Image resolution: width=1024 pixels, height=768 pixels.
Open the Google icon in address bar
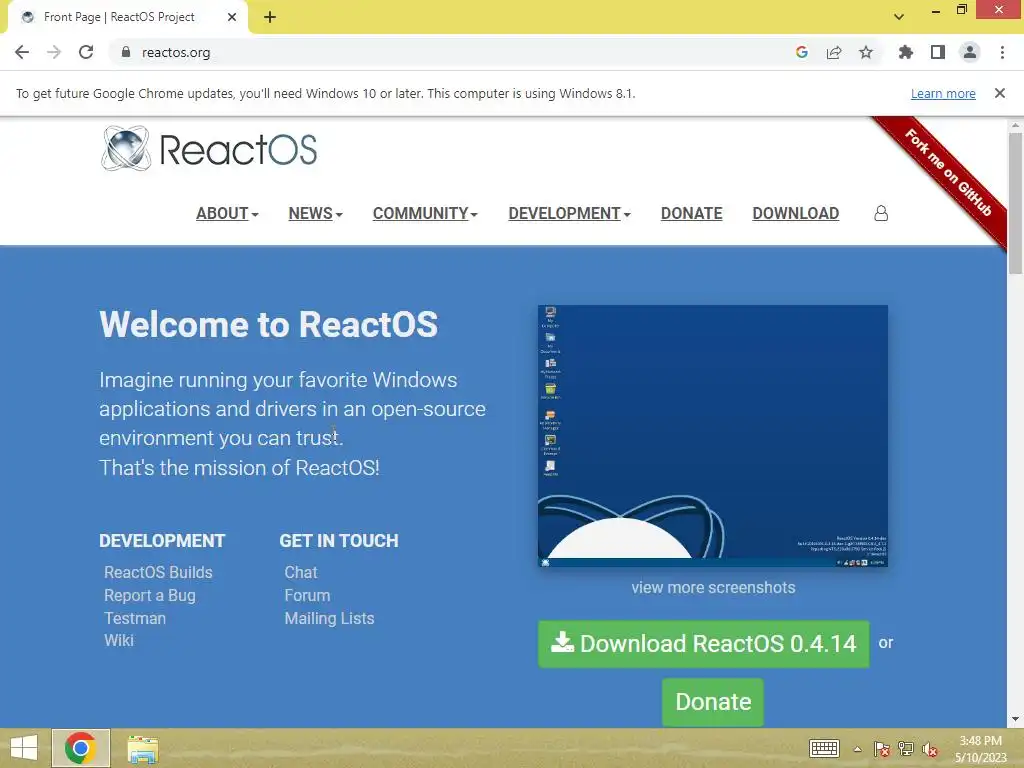tap(802, 52)
